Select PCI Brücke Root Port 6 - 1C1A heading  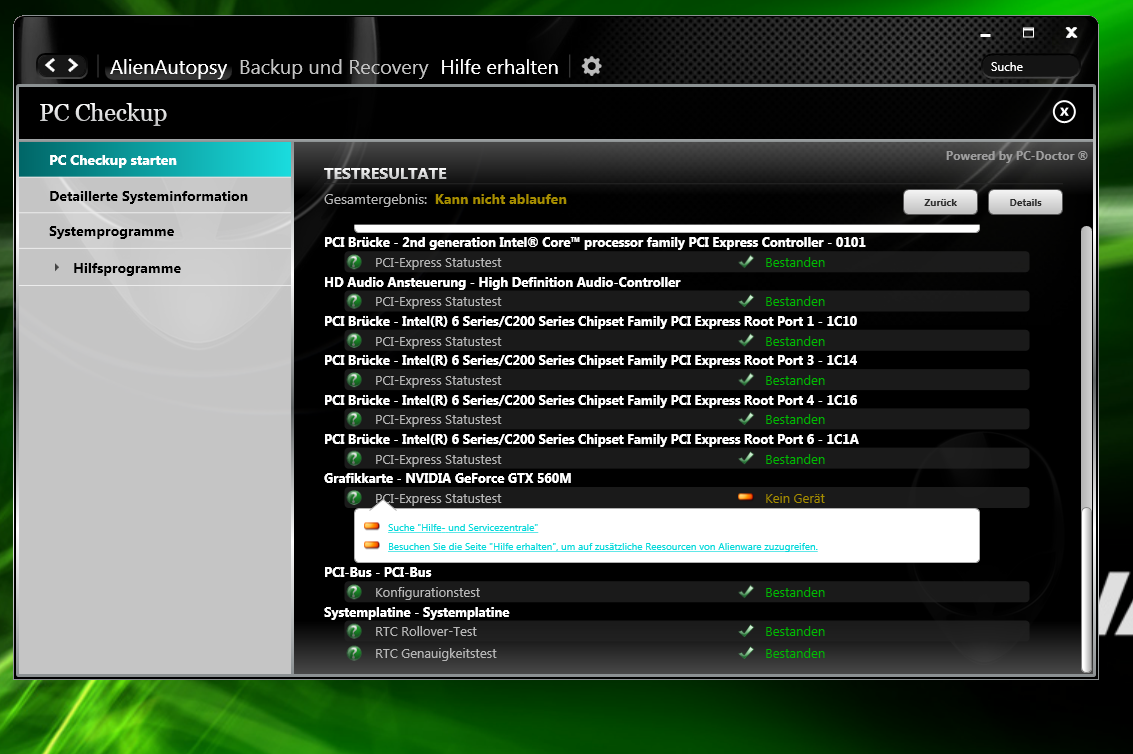click(x=591, y=439)
